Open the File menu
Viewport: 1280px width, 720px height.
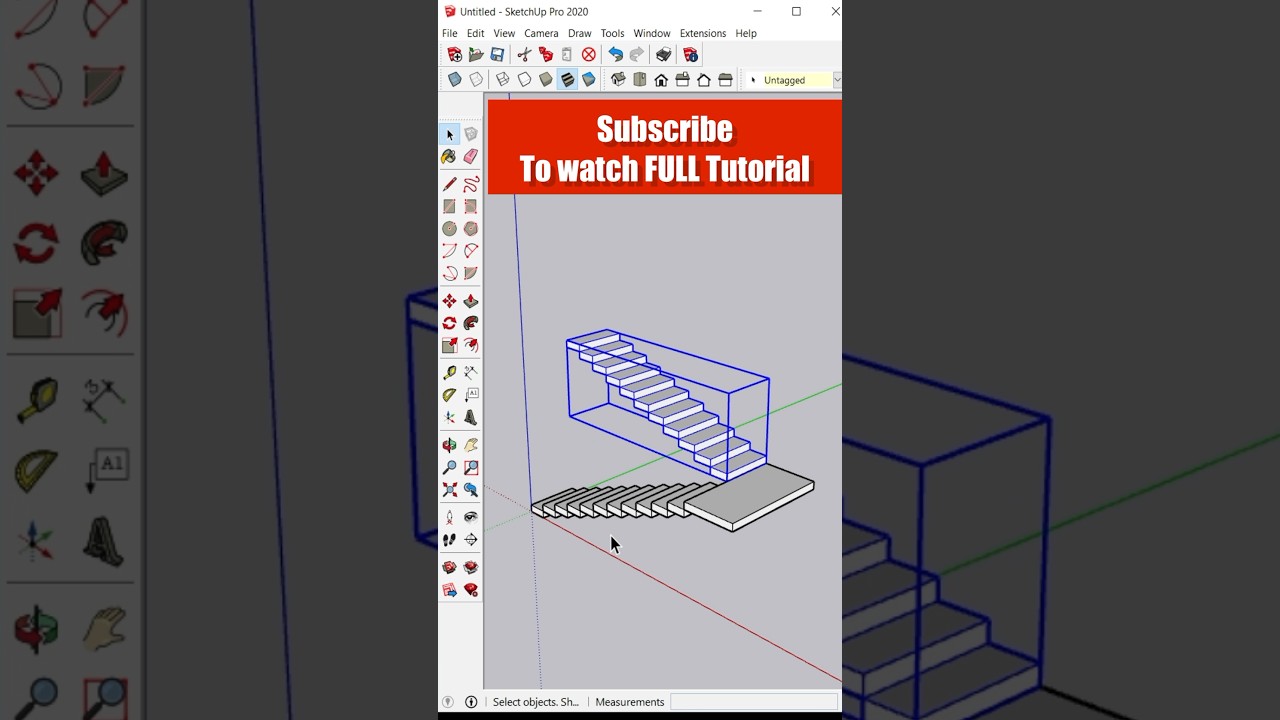pyautogui.click(x=450, y=33)
